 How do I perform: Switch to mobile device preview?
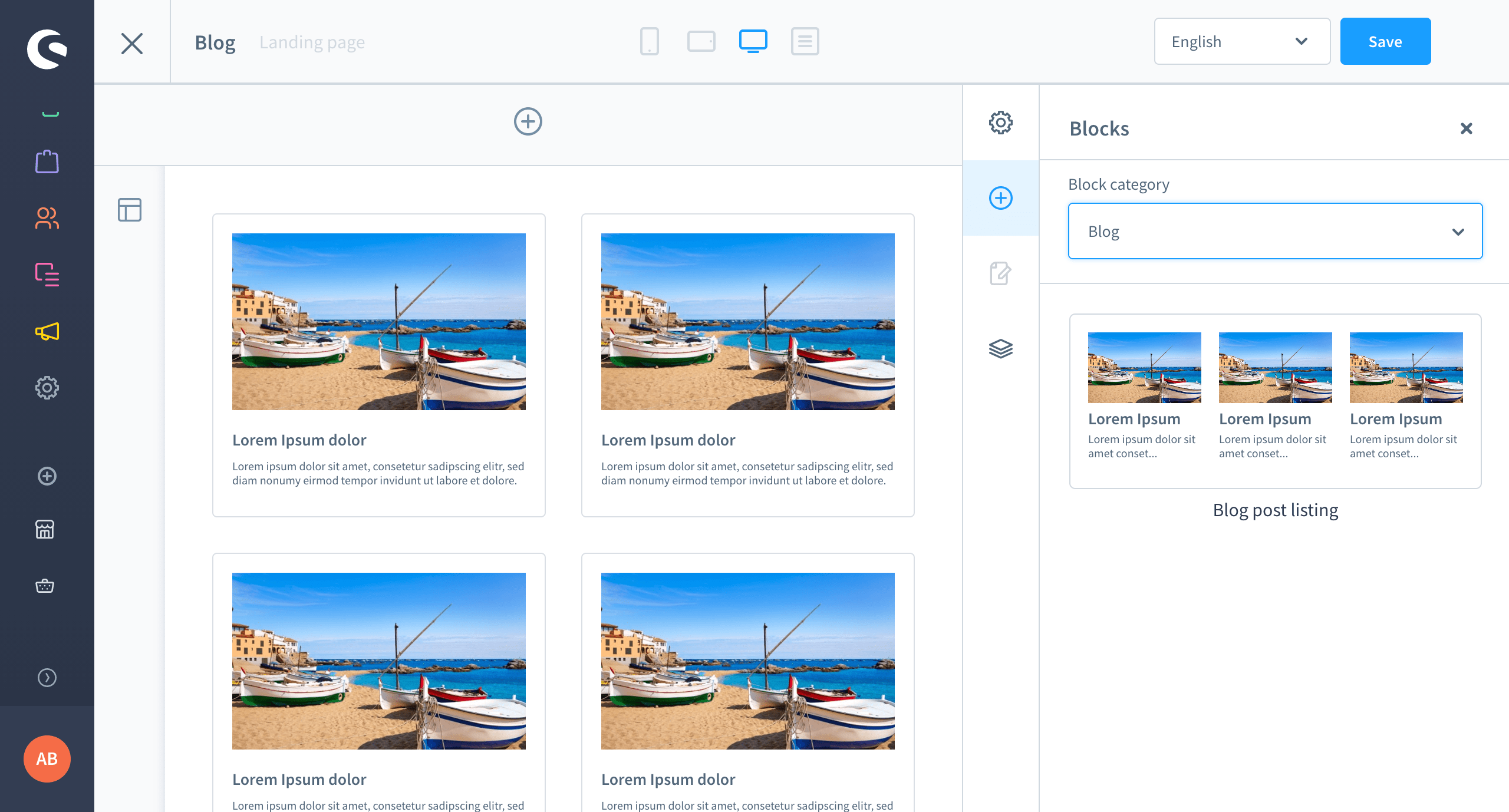click(x=649, y=41)
